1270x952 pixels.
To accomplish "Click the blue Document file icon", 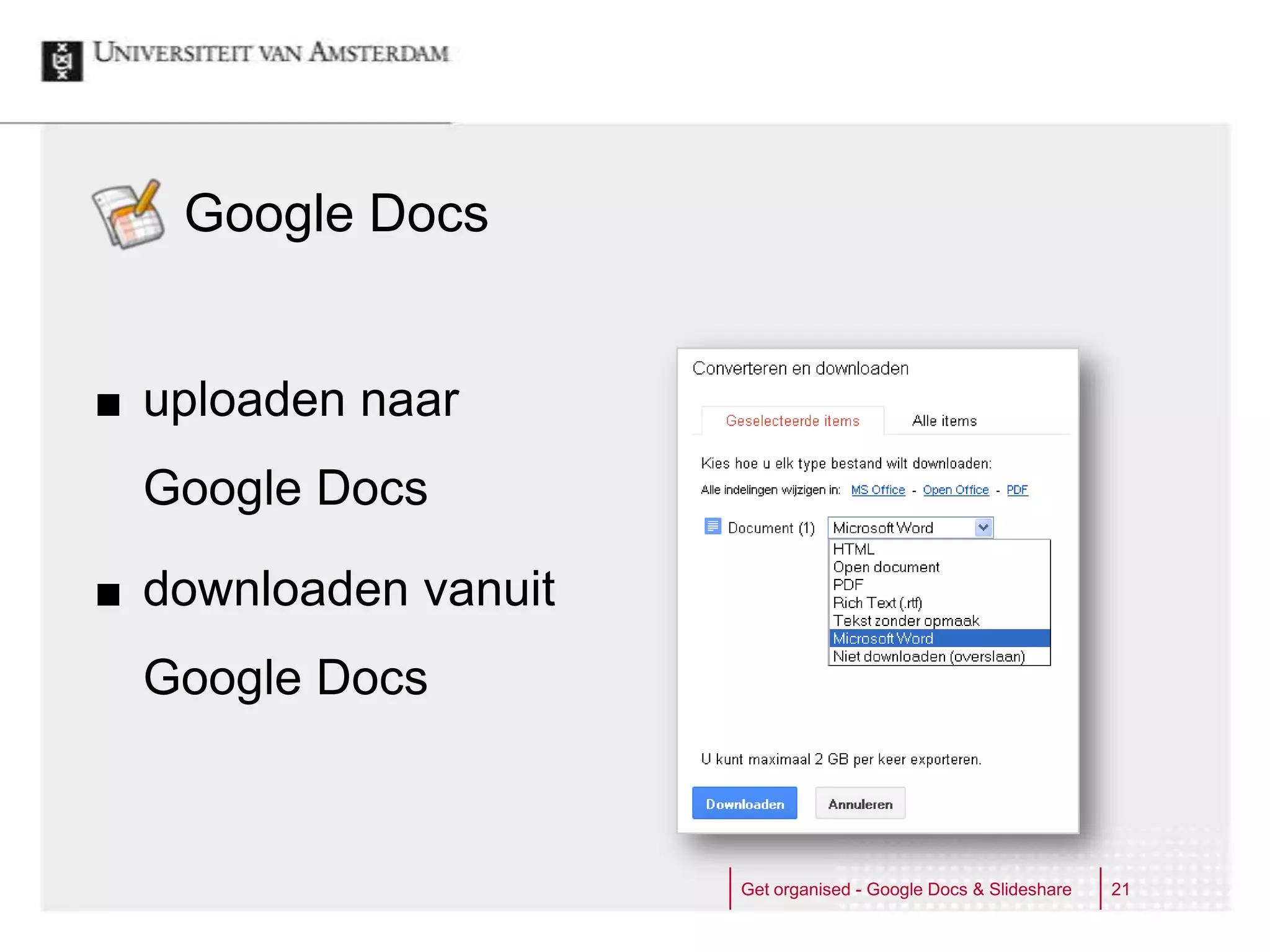I will [713, 526].
